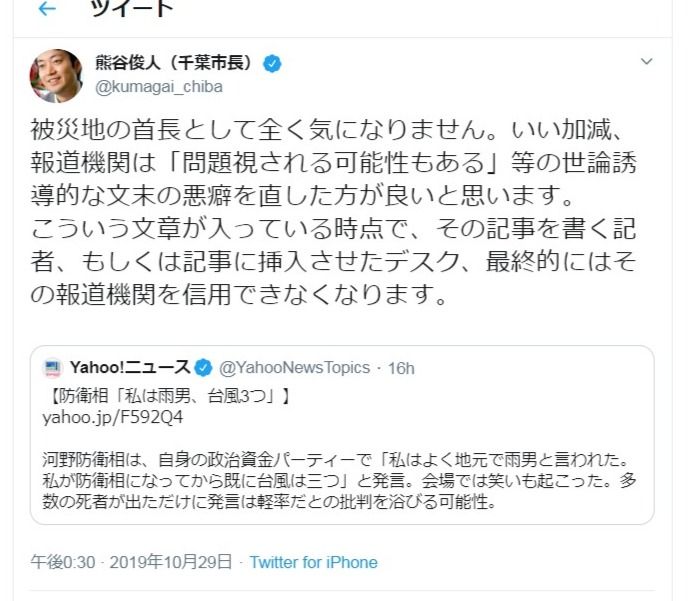
Task: Click the 午後0:30 tweet time
Action: pyautogui.click(x=62, y=562)
